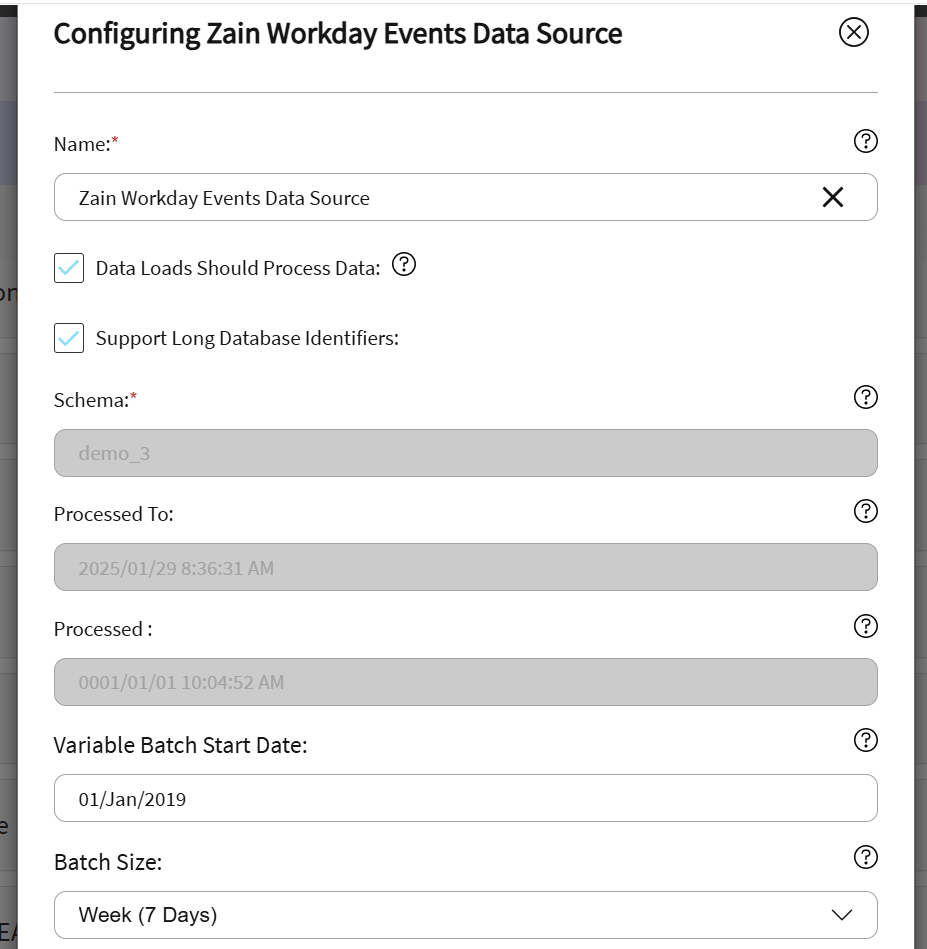This screenshot has height=949, width=927.
Task: Click the dialog title heading text
Action: click(337, 34)
